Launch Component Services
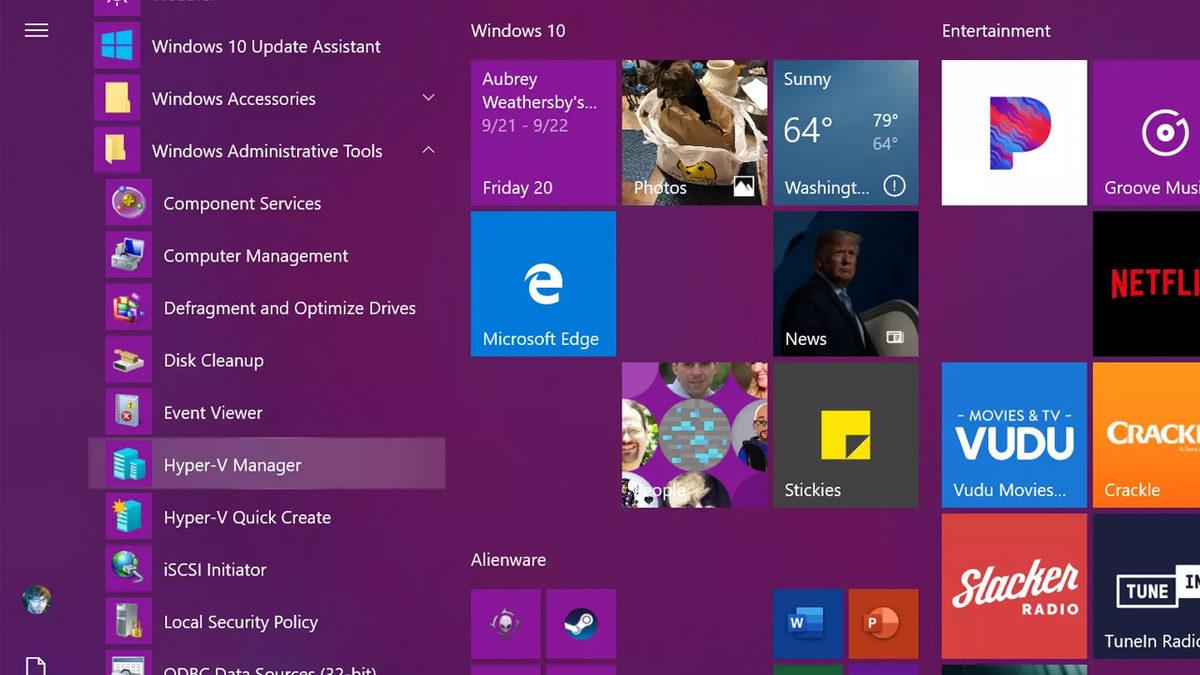This screenshot has width=1200, height=675. coord(242,203)
